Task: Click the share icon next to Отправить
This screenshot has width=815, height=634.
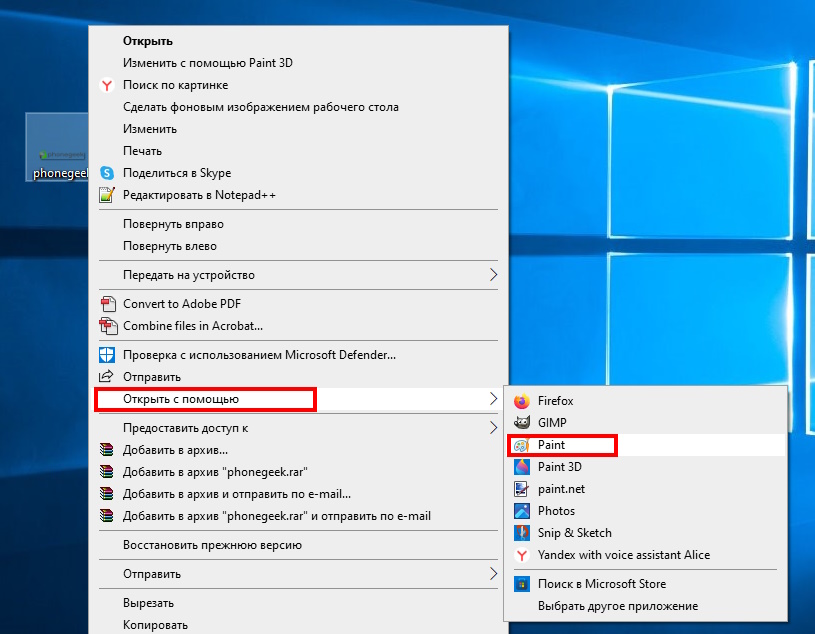Action: click(106, 376)
